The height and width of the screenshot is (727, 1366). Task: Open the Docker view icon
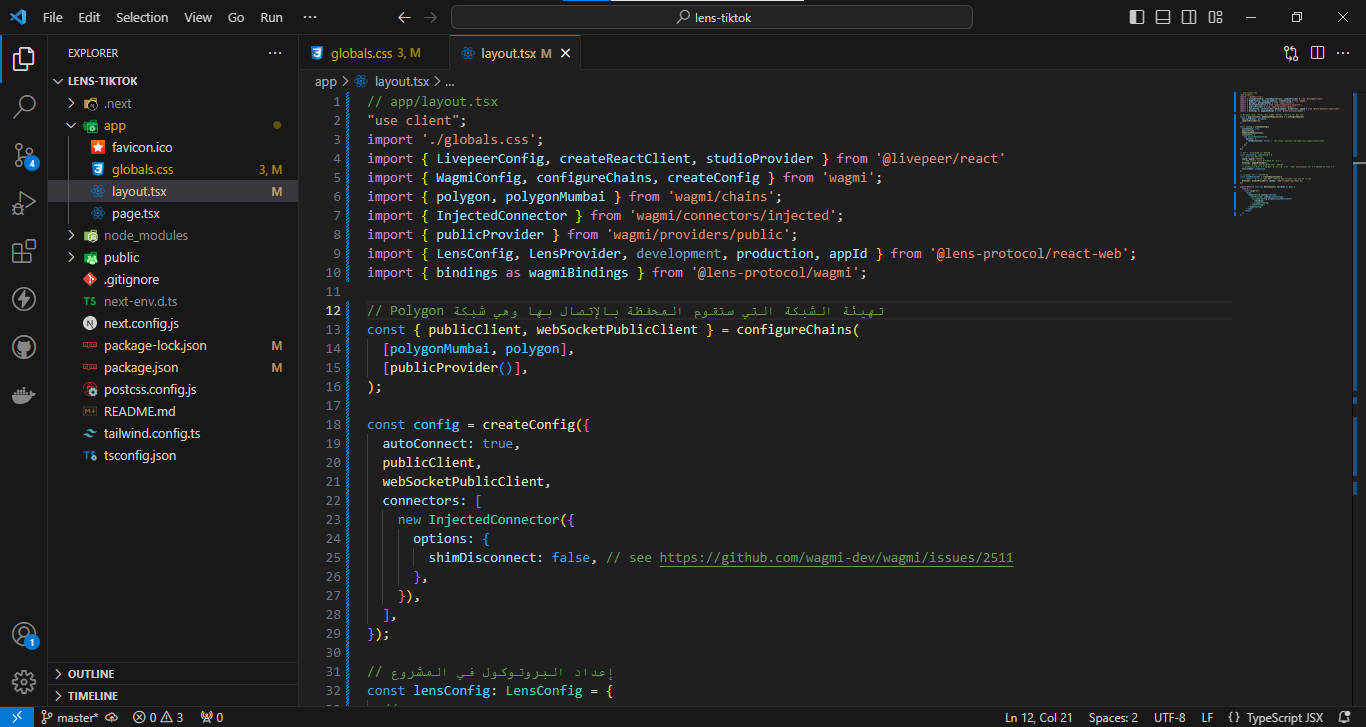(24, 396)
